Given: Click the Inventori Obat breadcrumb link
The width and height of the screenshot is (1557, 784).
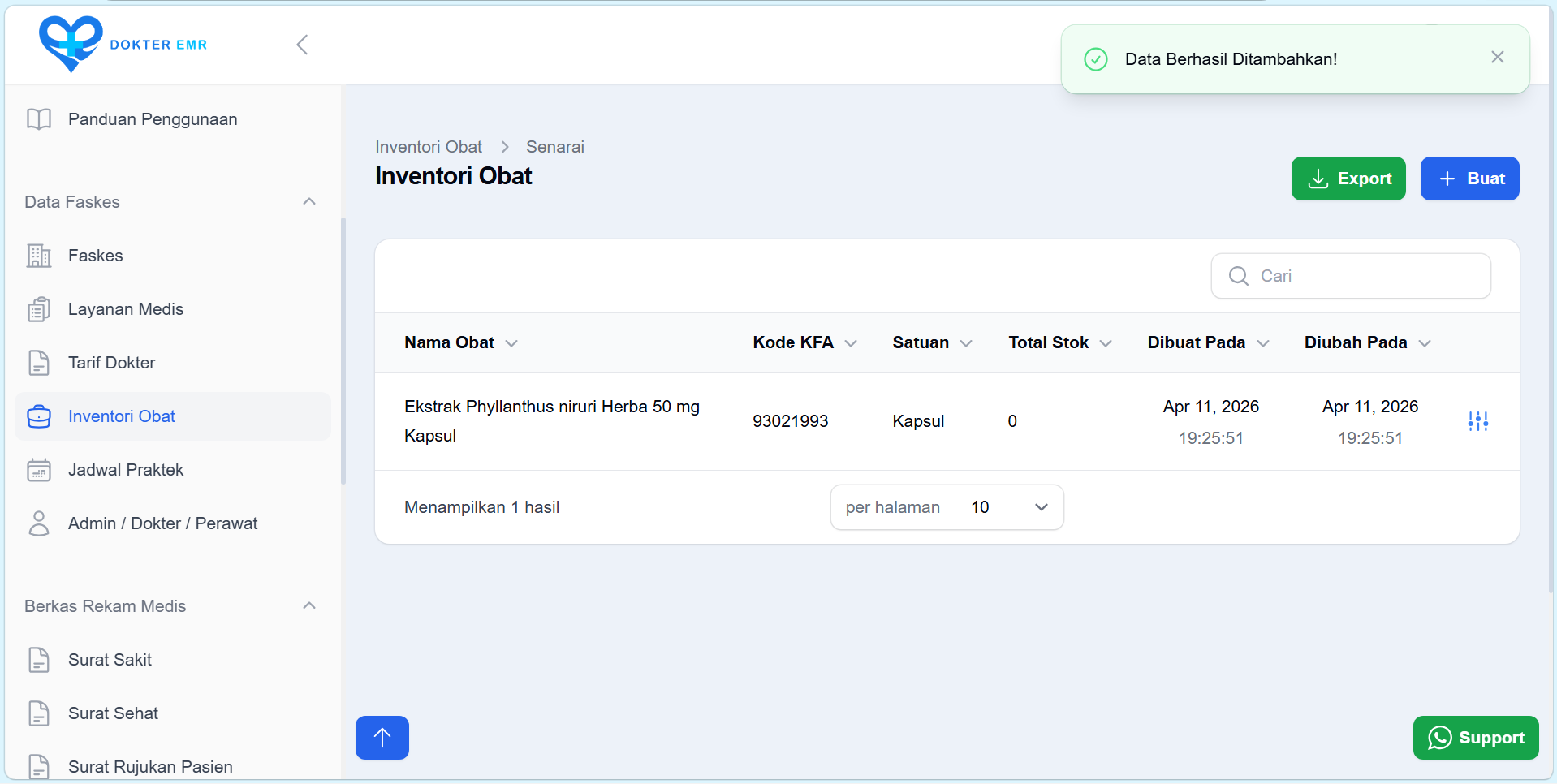Looking at the screenshot, I should click(429, 147).
